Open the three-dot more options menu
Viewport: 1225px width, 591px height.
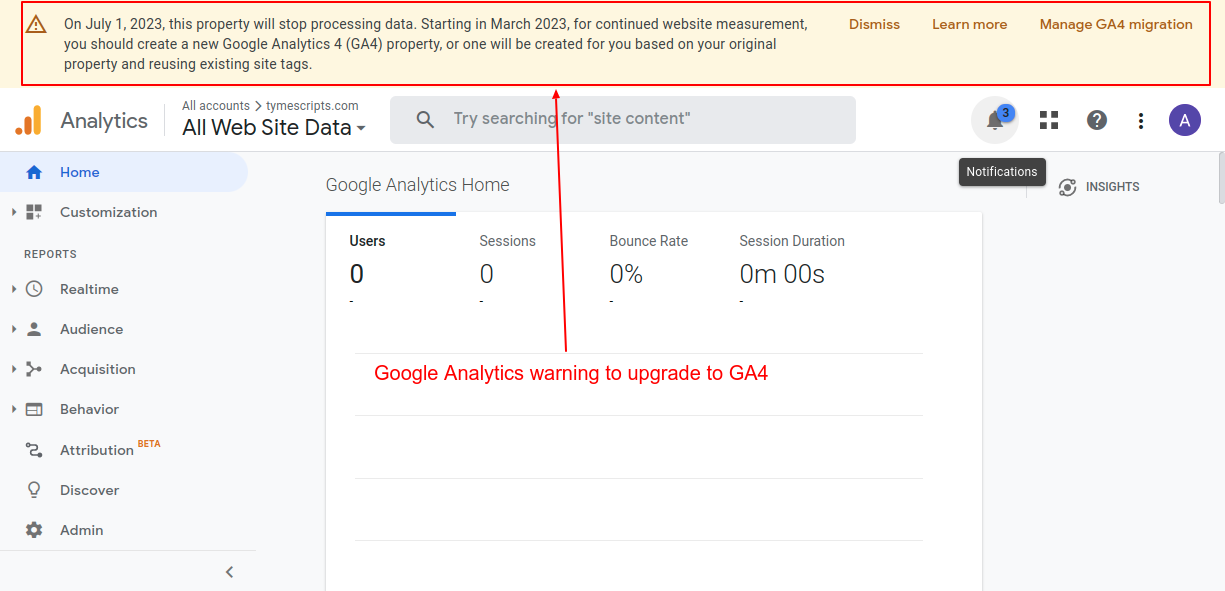coord(1141,120)
